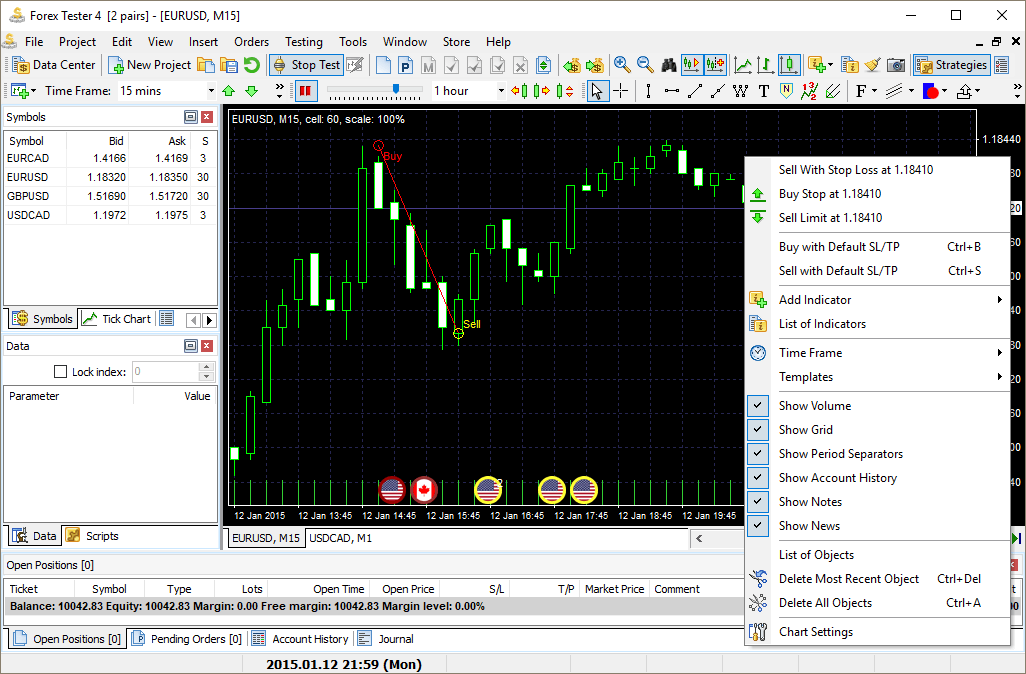Open the Orders menu
Image resolution: width=1026 pixels, height=674 pixels.
[251, 42]
